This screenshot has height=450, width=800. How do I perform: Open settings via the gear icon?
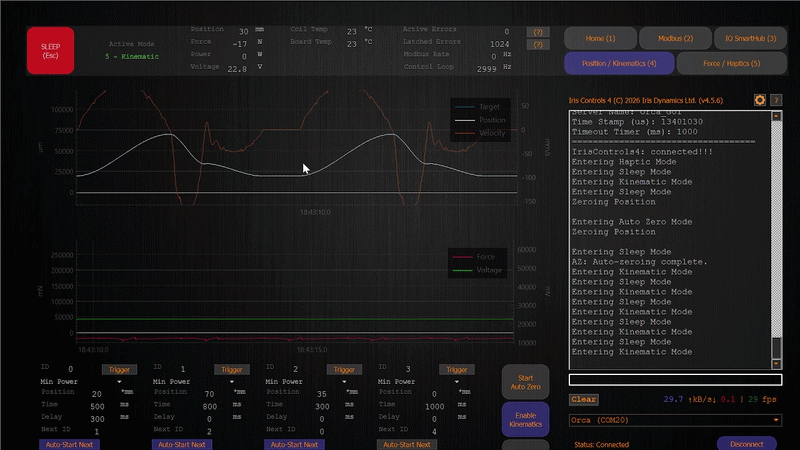coord(759,100)
